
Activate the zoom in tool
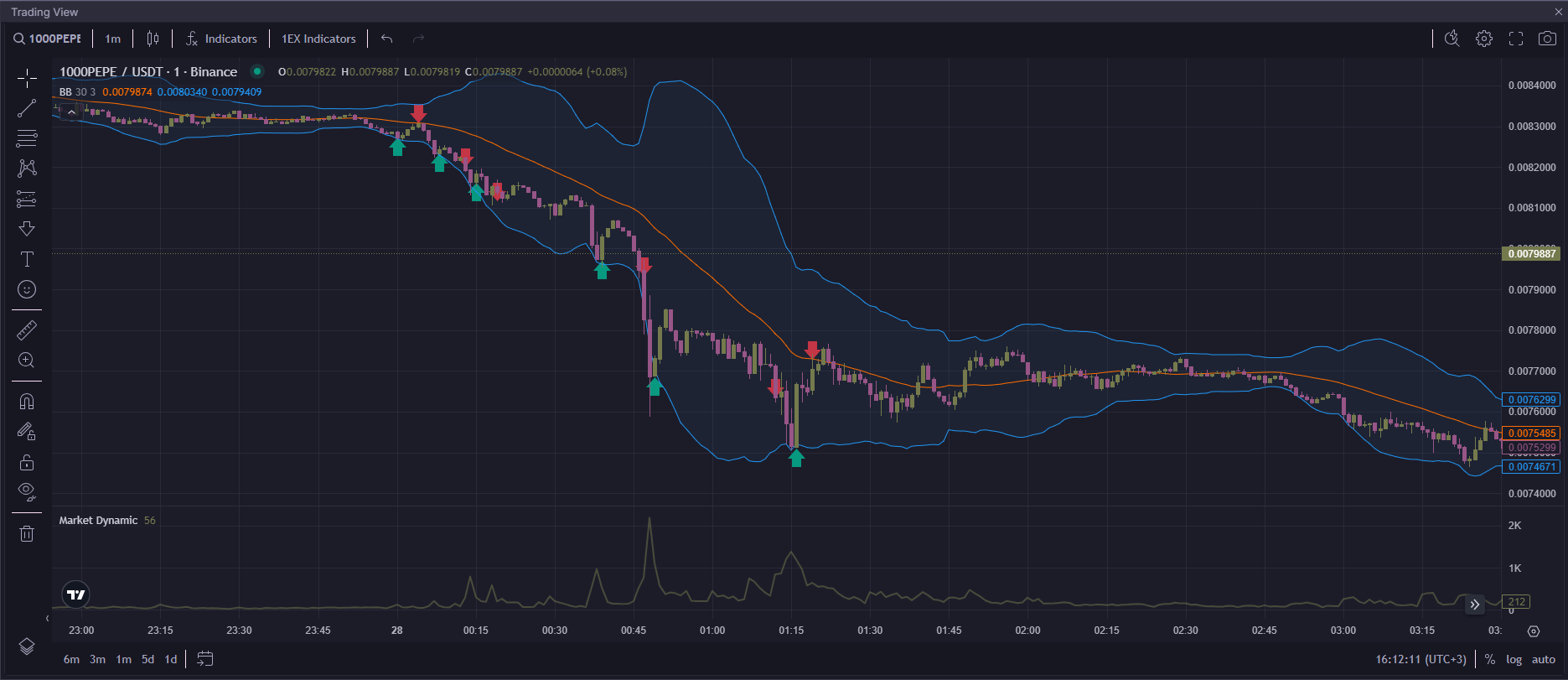pyautogui.click(x=27, y=361)
